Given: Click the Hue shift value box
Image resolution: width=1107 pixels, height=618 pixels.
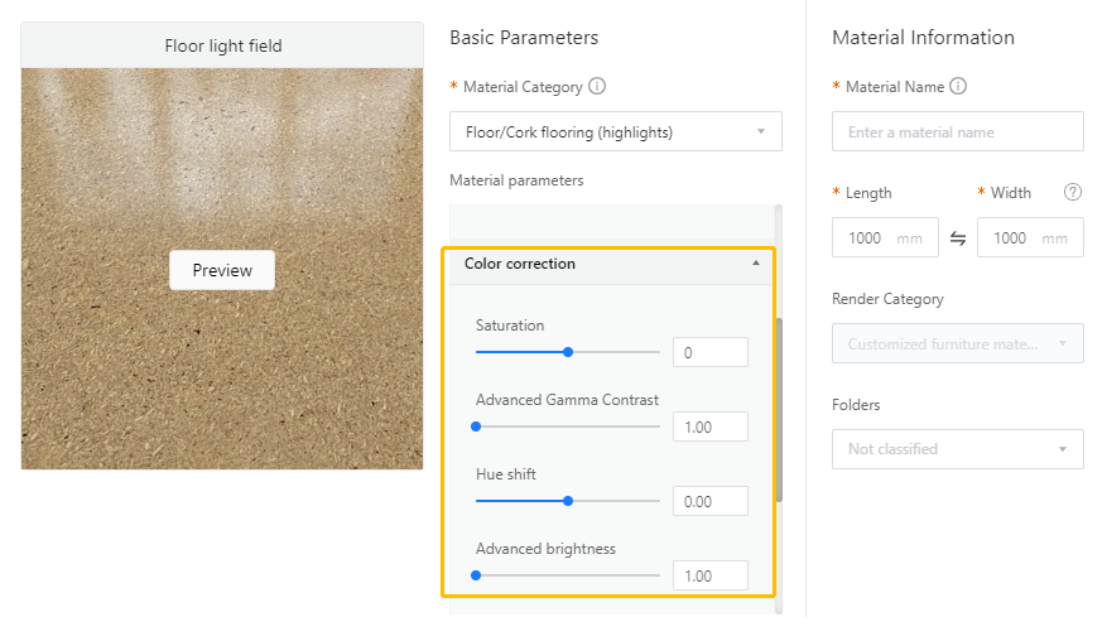Looking at the screenshot, I should (x=710, y=501).
